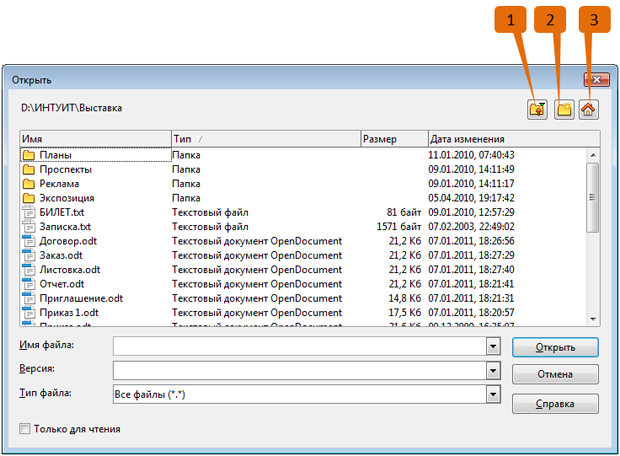Expand the Версия dropdown list
Image resolution: width=620 pixels, height=456 pixels.
[x=492, y=371]
